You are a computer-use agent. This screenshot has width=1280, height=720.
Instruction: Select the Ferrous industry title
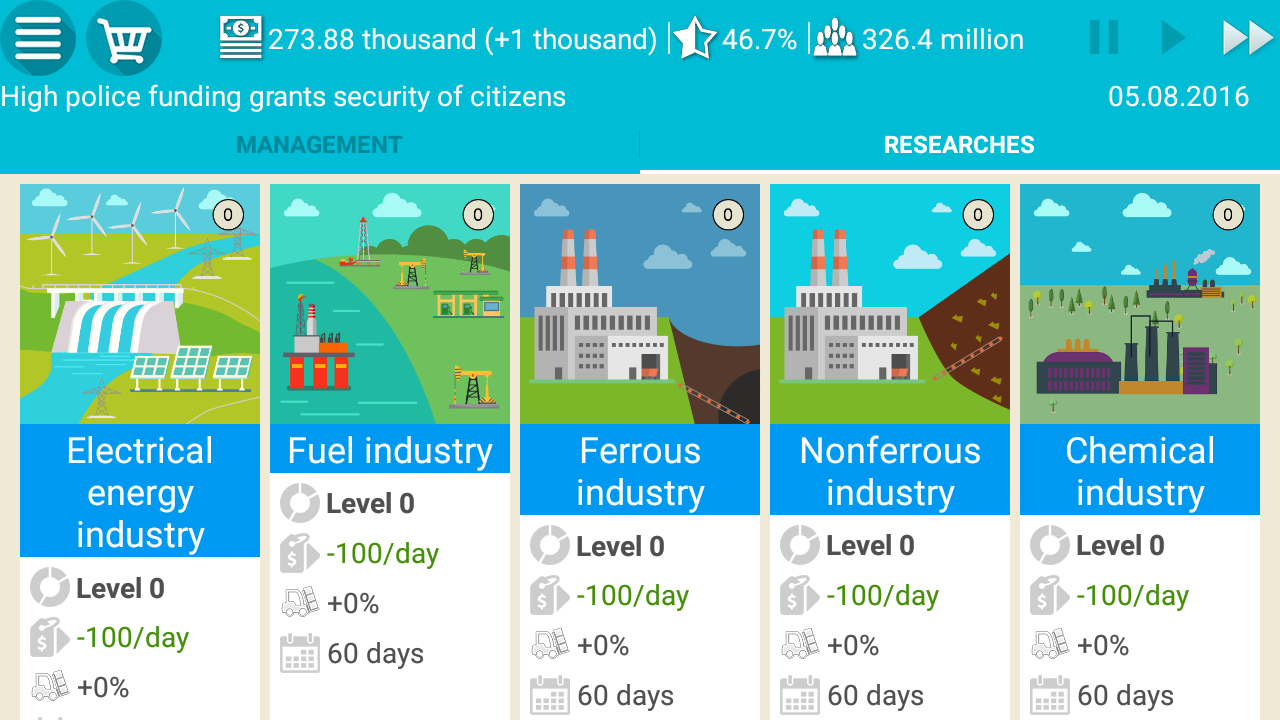[x=640, y=471]
